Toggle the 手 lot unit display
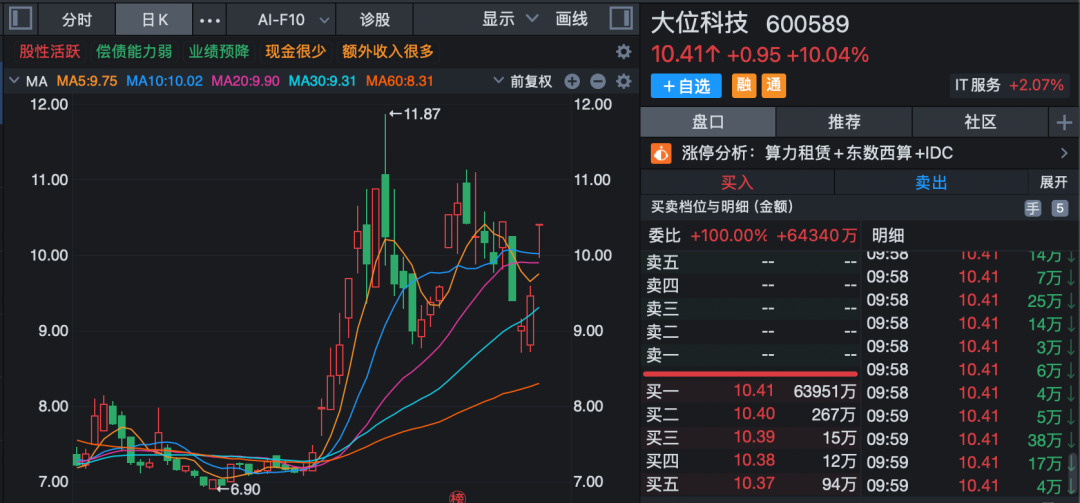 pos(1032,208)
